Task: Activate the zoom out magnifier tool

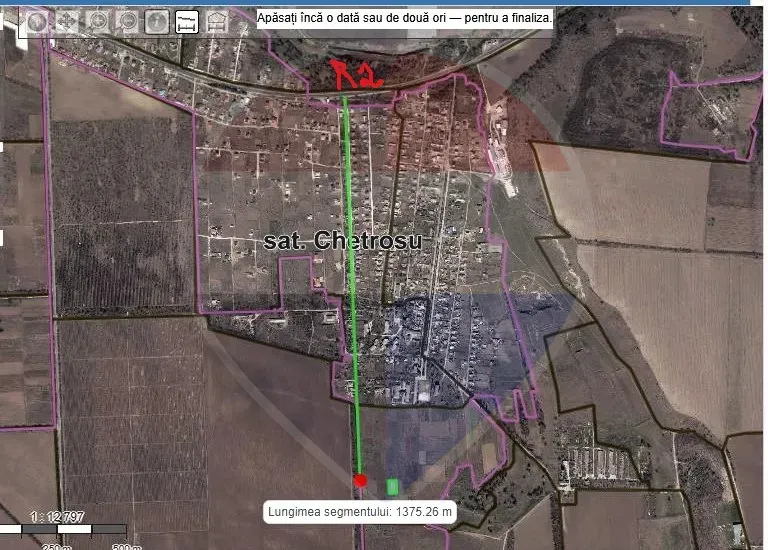Action: [127, 22]
